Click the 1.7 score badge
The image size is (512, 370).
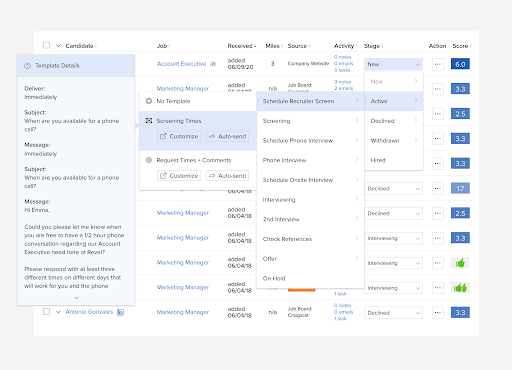pos(460,188)
